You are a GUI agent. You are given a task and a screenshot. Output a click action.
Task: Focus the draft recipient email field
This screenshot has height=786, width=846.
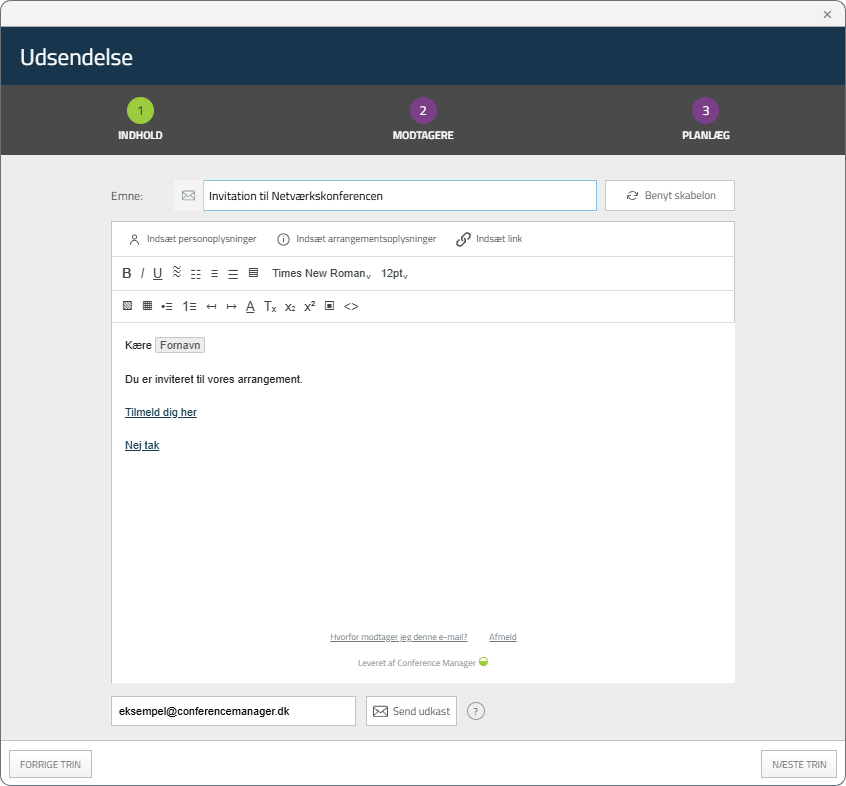(x=234, y=711)
